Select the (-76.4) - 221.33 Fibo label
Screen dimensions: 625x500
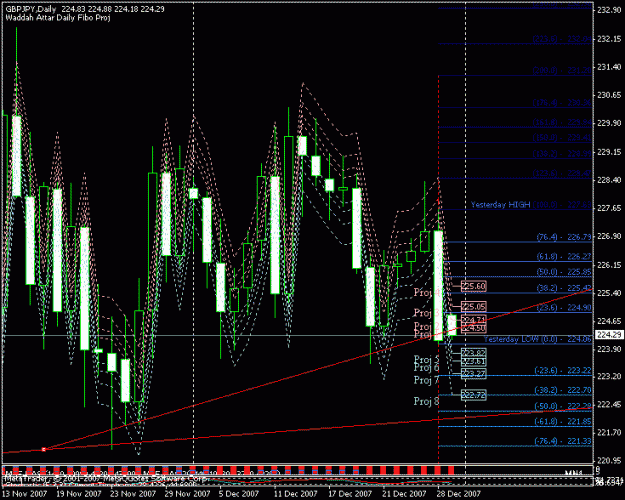click(563, 441)
